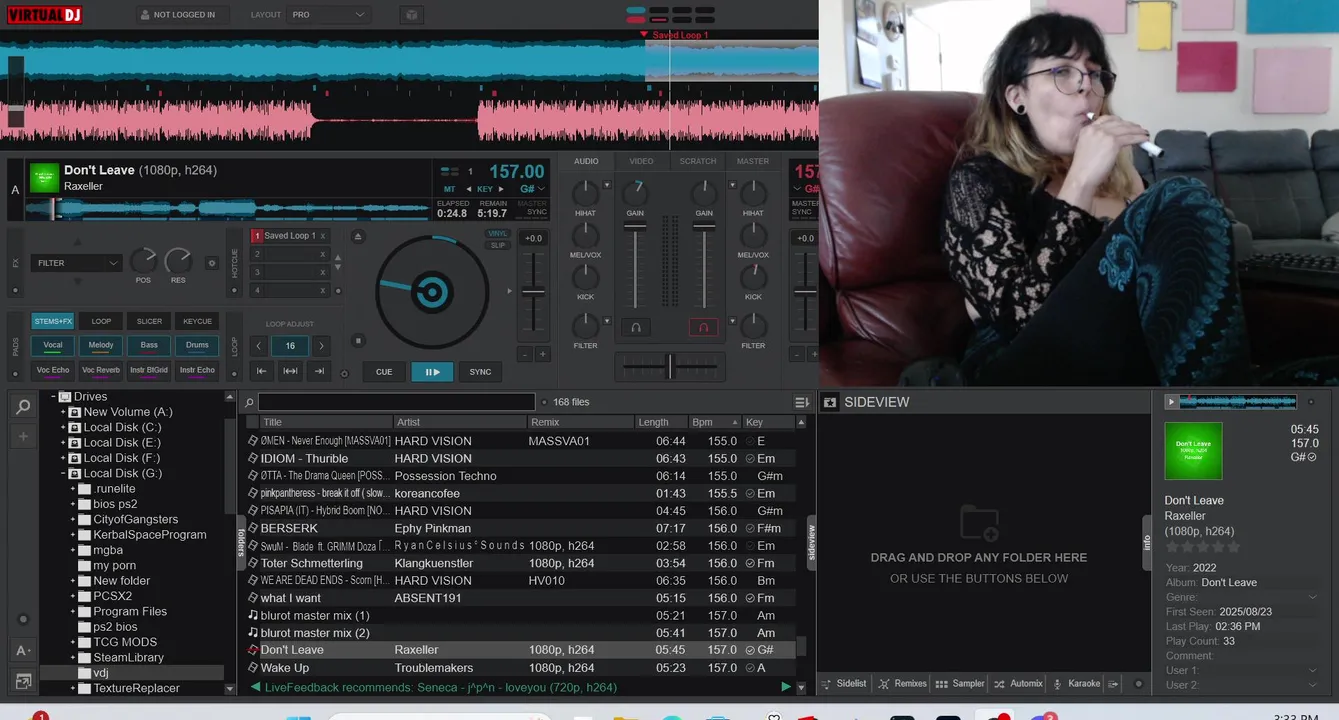Viewport: 1339px width, 720px height.
Task: Delete Saved Loop 1 hotcue with x
Action: [323, 236]
